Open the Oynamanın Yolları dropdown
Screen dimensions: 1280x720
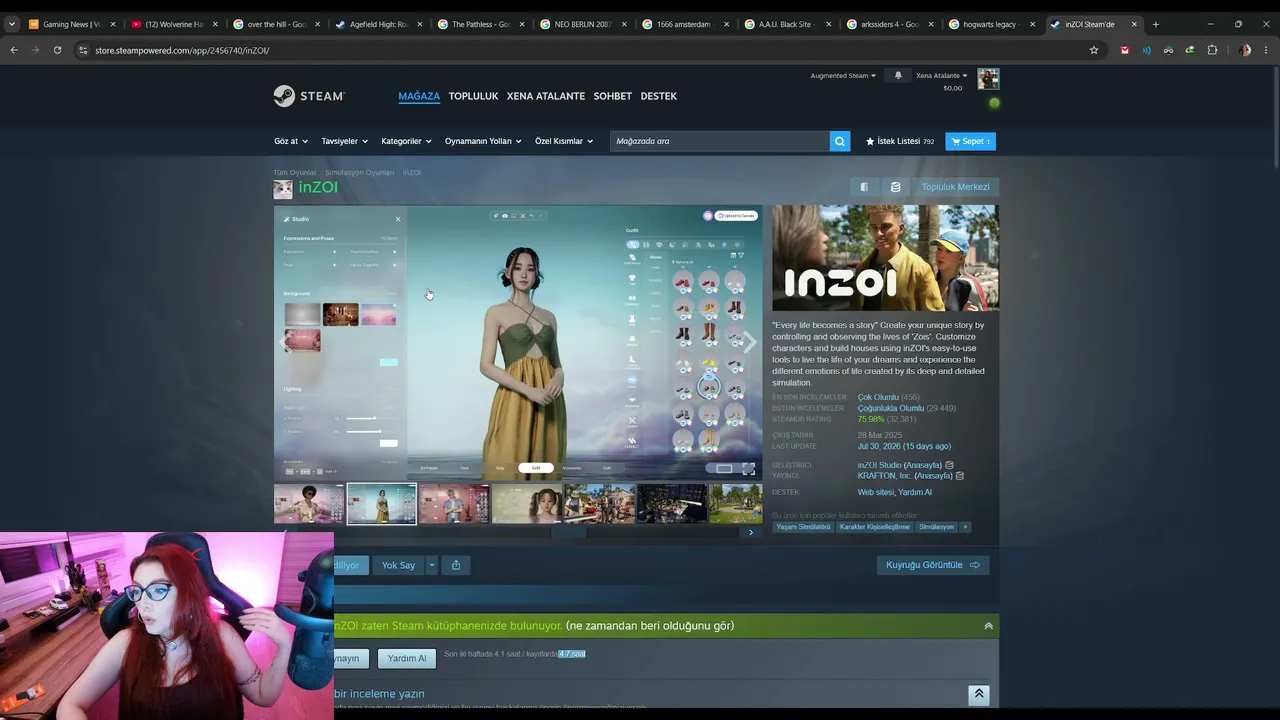[484, 141]
